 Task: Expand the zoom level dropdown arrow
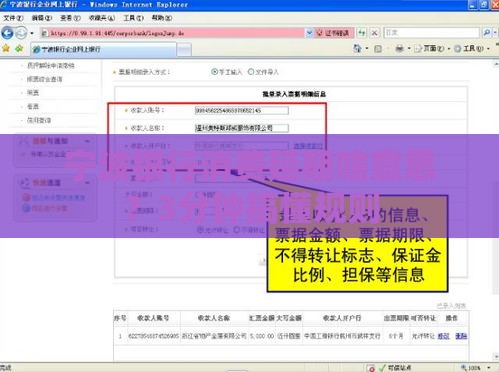pyautogui.click(x=489, y=368)
